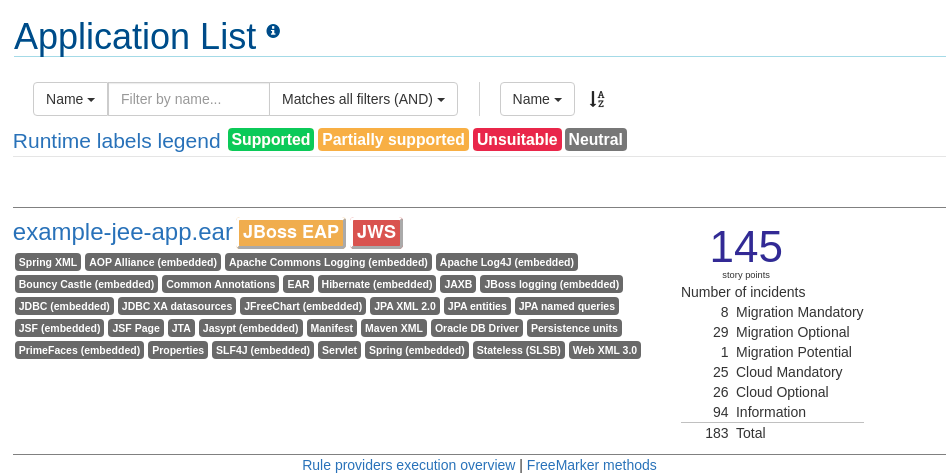Select the Unsuitable legend label
This screenshot has width=950, height=476.
[517, 139]
